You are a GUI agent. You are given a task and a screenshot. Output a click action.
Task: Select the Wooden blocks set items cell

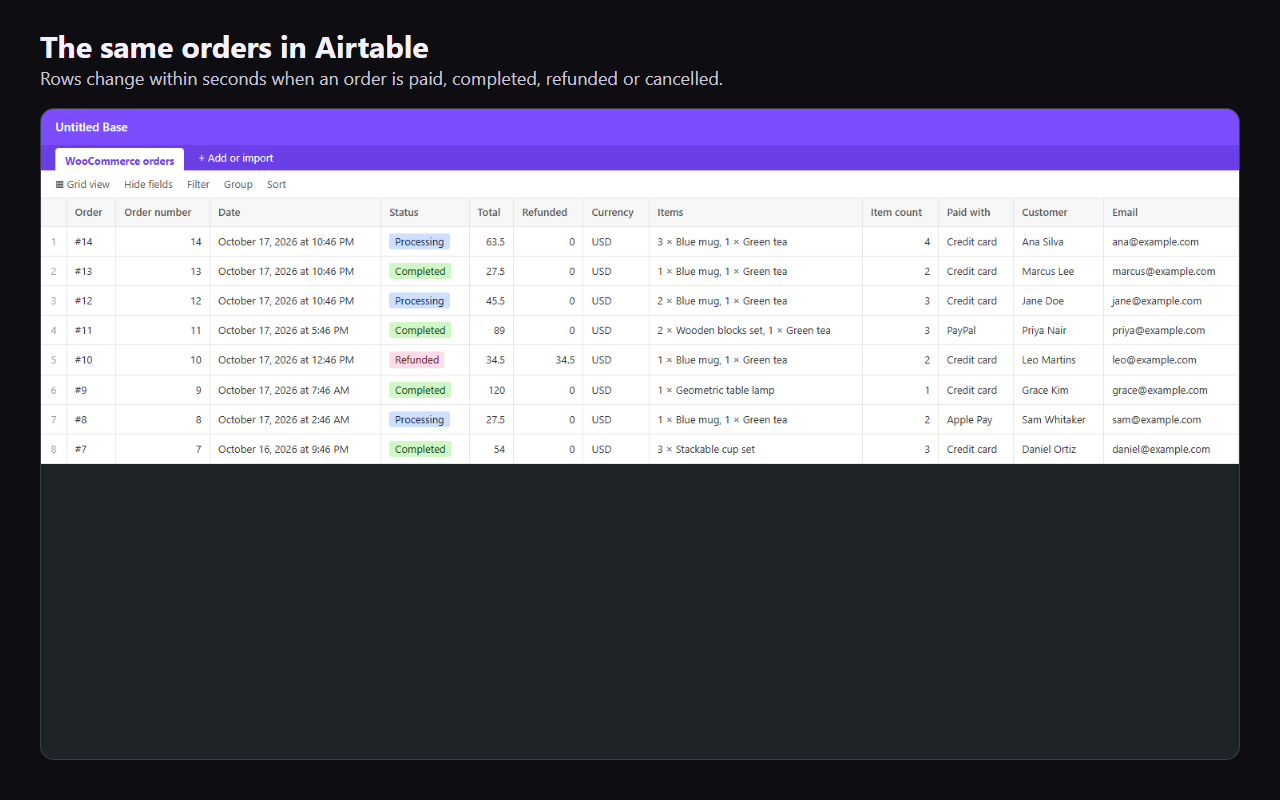756,330
